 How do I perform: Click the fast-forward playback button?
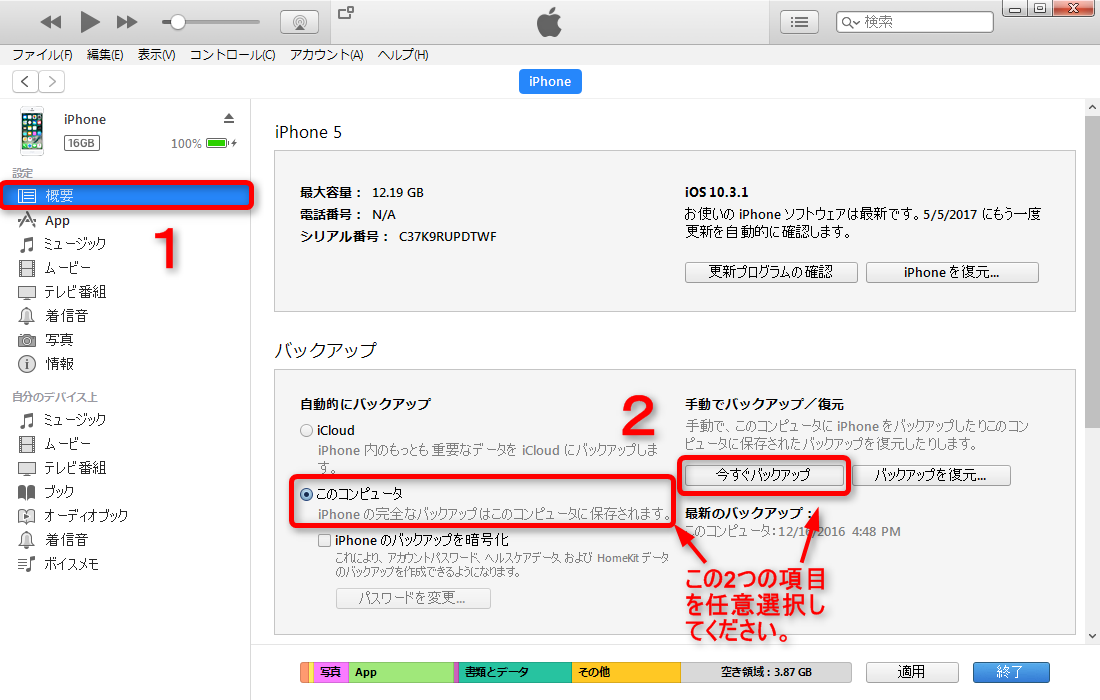127,22
